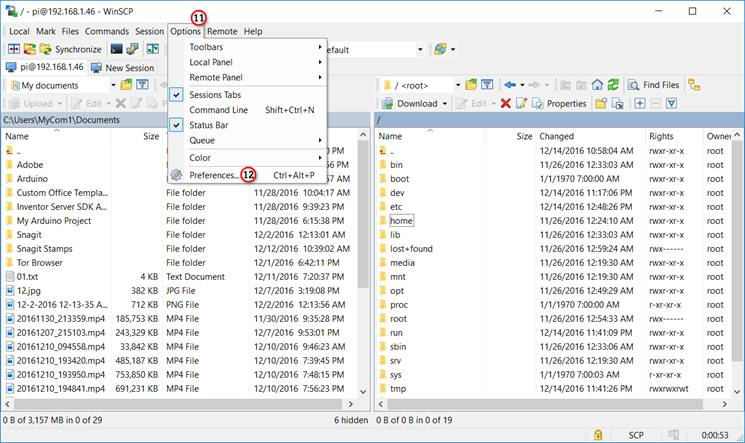
Task: Create new remote folder icon
Action: [x=601, y=103]
